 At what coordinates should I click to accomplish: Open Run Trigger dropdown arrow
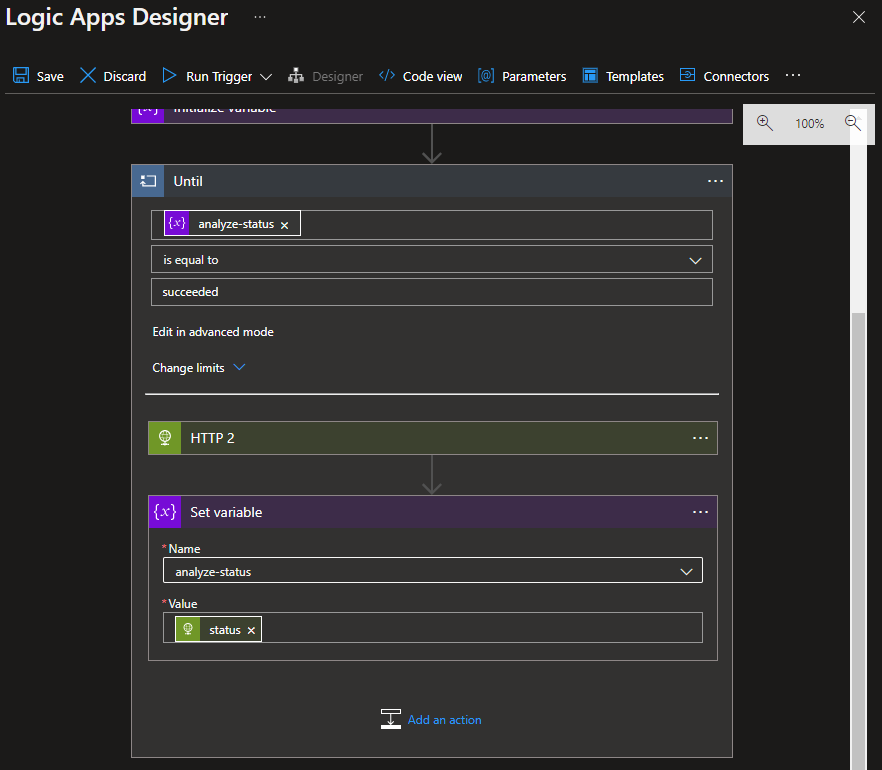[266, 77]
